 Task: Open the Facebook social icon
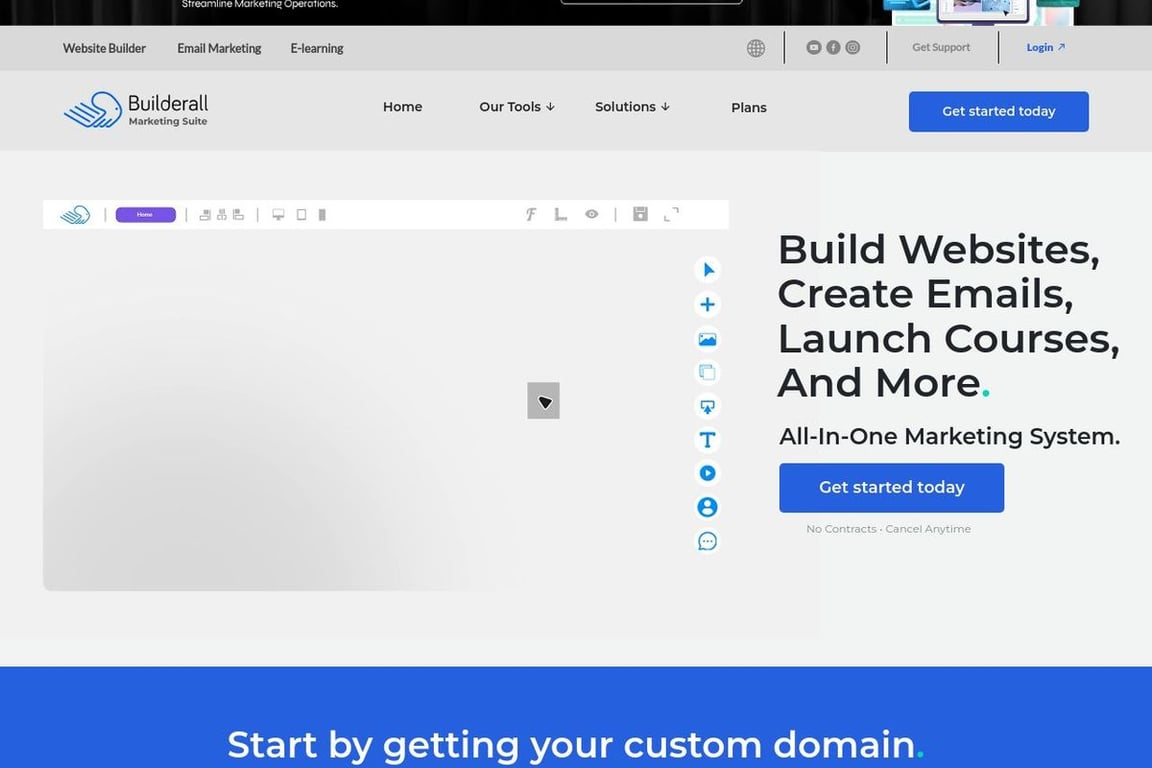click(833, 48)
